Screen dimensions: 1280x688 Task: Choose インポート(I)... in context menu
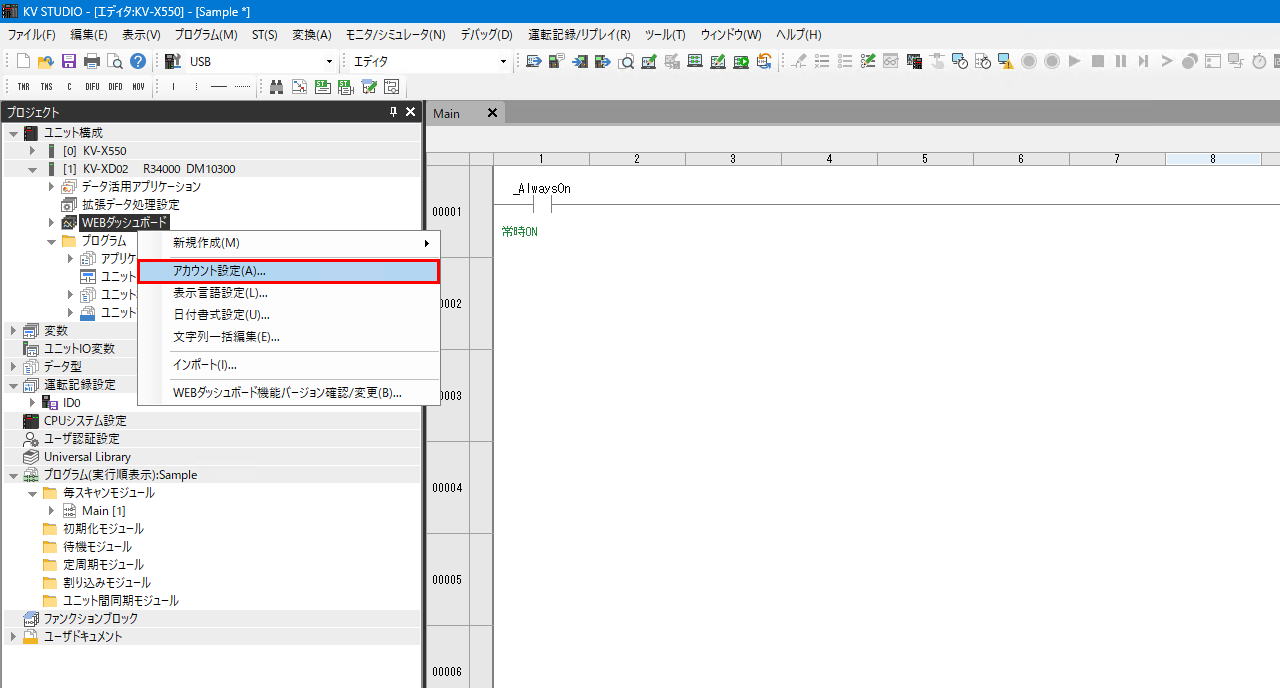point(288,365)
